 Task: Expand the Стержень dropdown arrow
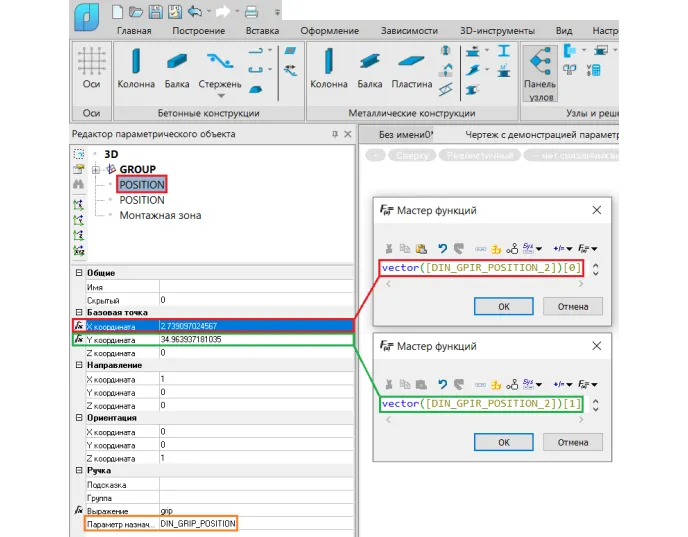(x=221, y=96)
